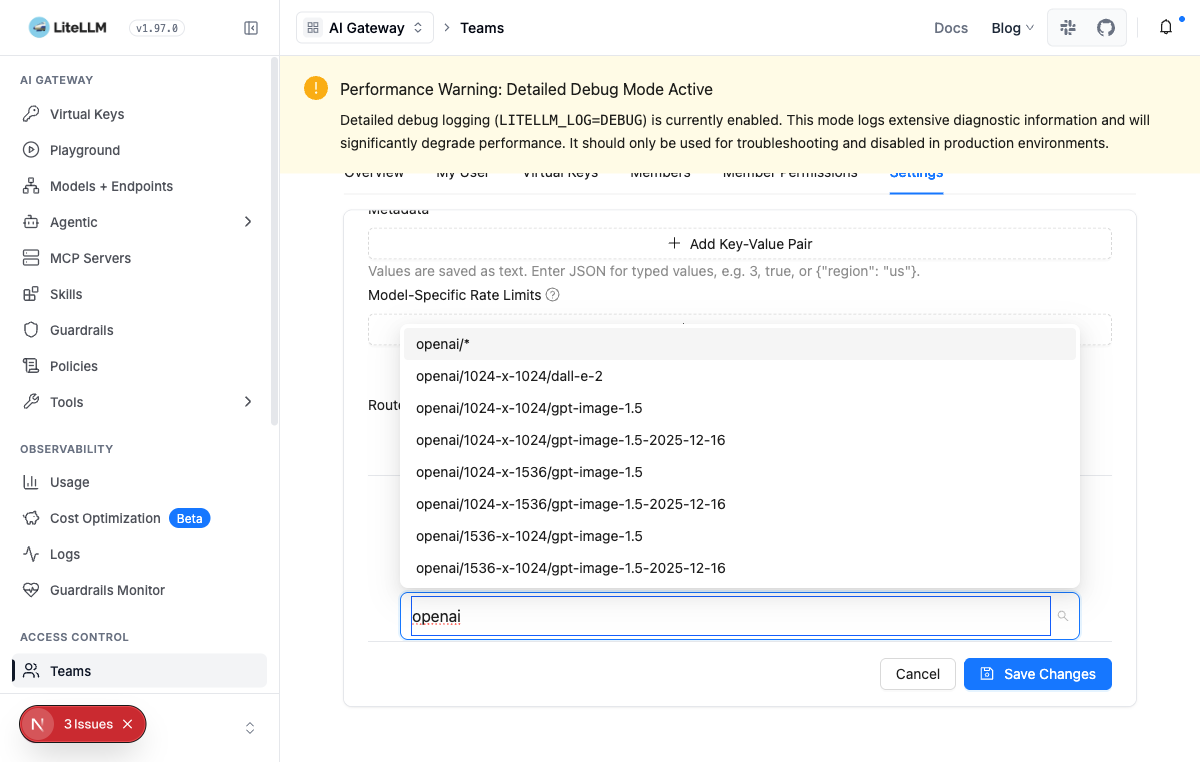The height and width of the screenshot is (762, 1200).
Task: Select openai/1536-x-1024/gpt-image-1.5 option
Action: 740,536
